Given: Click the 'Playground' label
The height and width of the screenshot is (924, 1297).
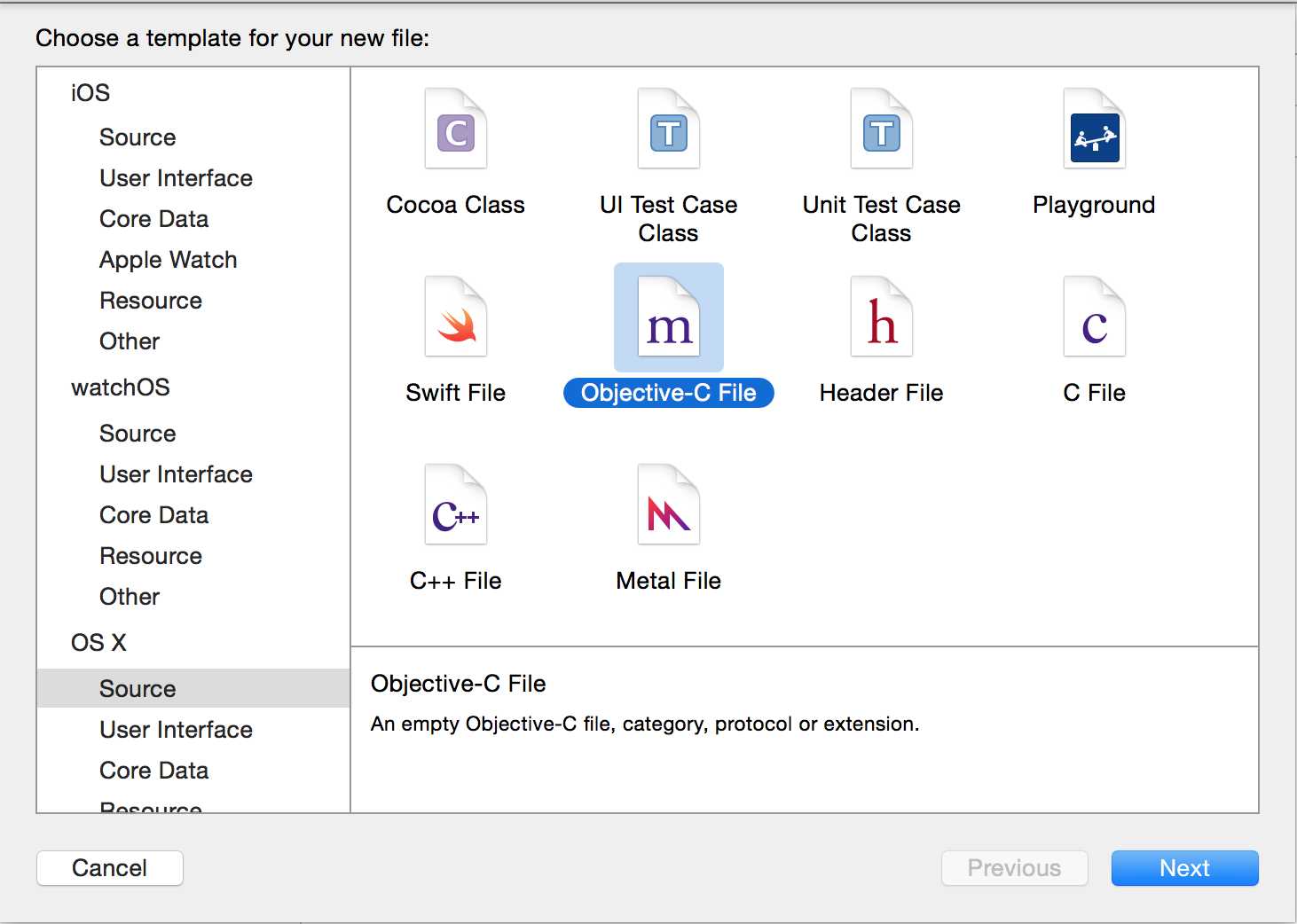Looking at the screenshot, I should click(1094, 206).
